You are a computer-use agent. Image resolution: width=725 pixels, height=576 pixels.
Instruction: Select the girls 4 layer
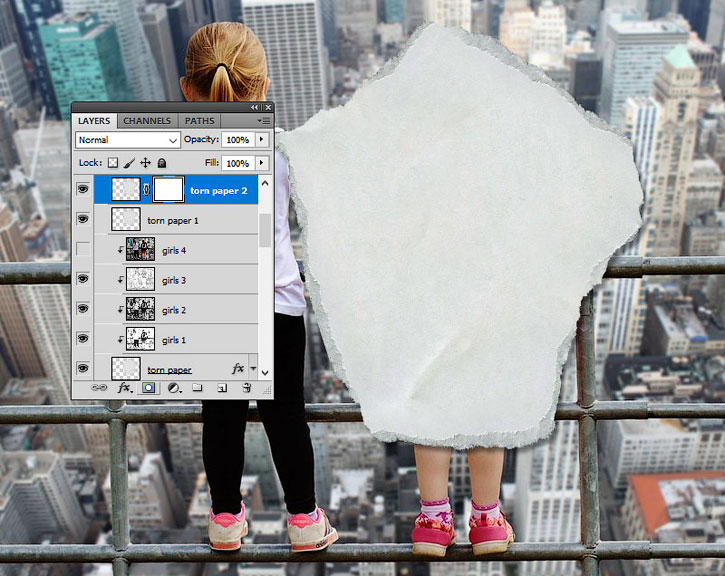[x=176, y=249]
